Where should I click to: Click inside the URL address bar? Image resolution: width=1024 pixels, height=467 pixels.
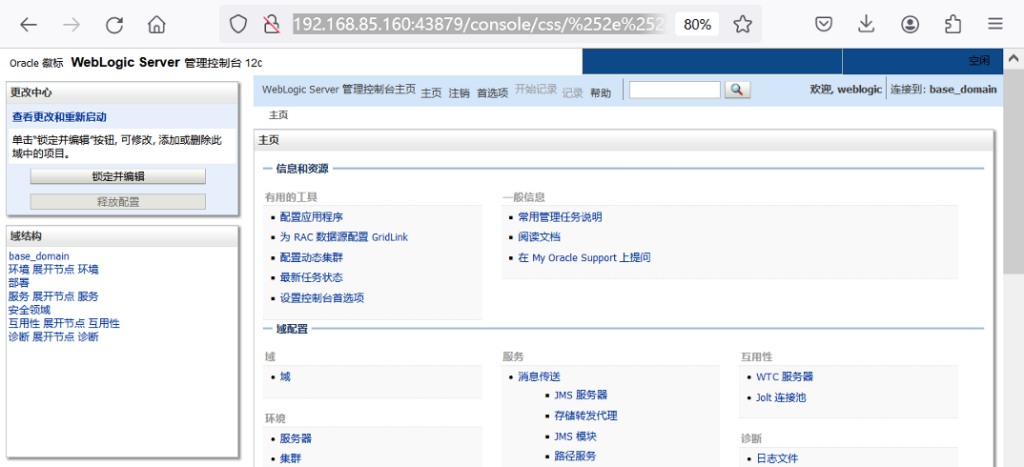(480, 25)
